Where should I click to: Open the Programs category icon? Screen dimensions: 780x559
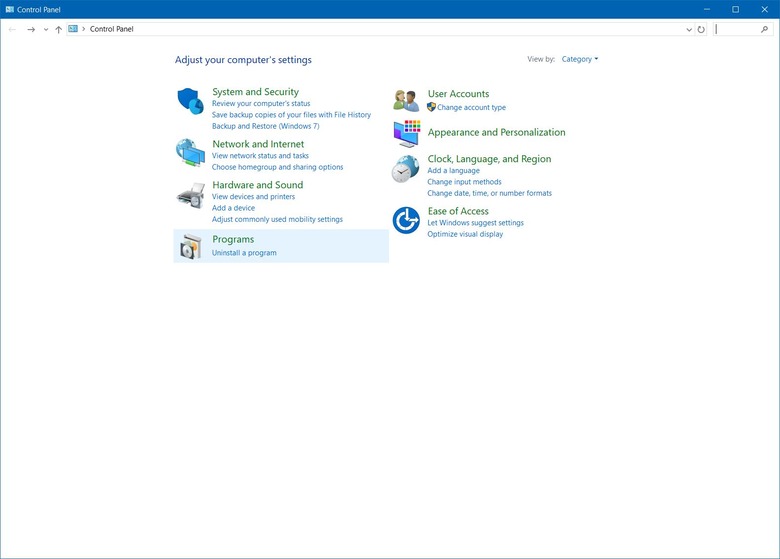tap(190, 246)
